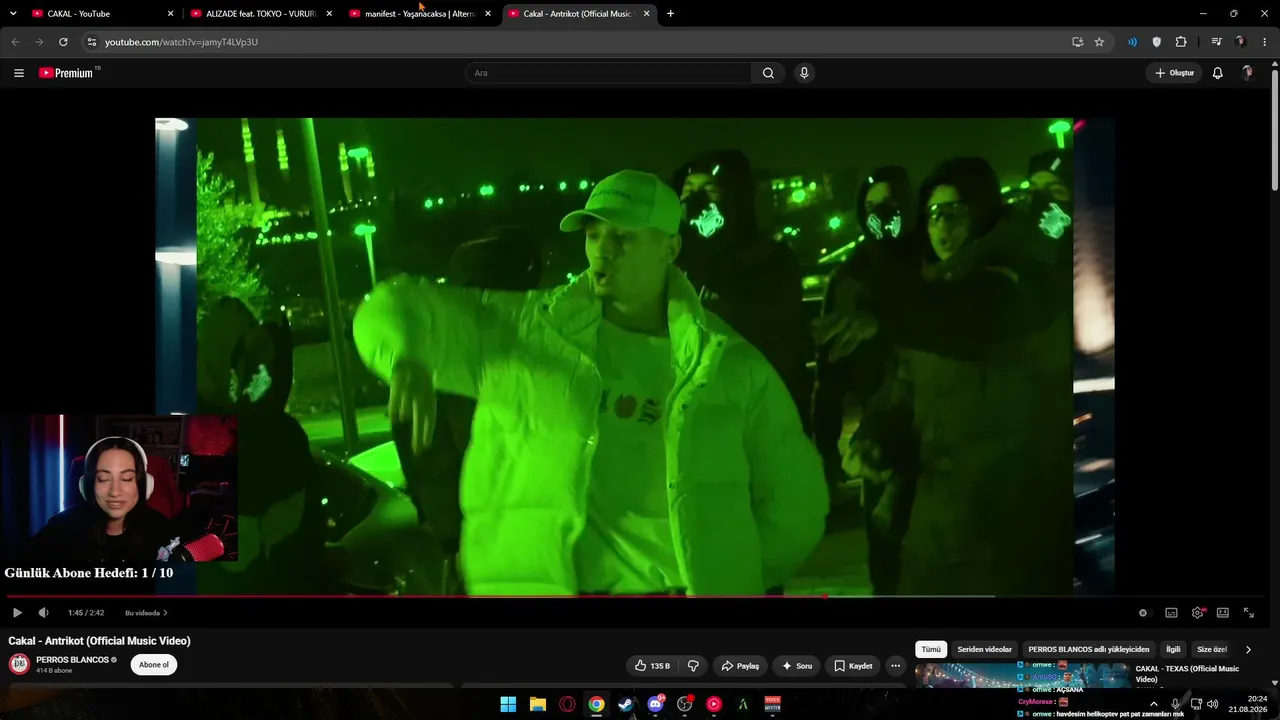Mute the video player volume
This screenshot has height=720, width=1280.
43,613
